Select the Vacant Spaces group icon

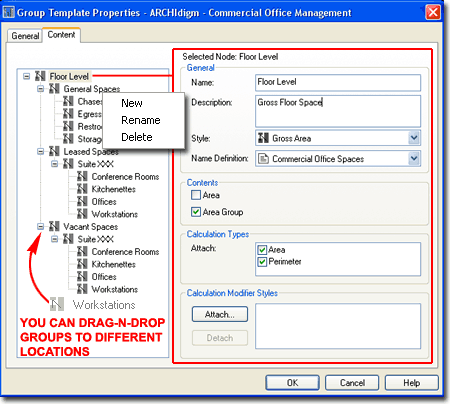54,226
